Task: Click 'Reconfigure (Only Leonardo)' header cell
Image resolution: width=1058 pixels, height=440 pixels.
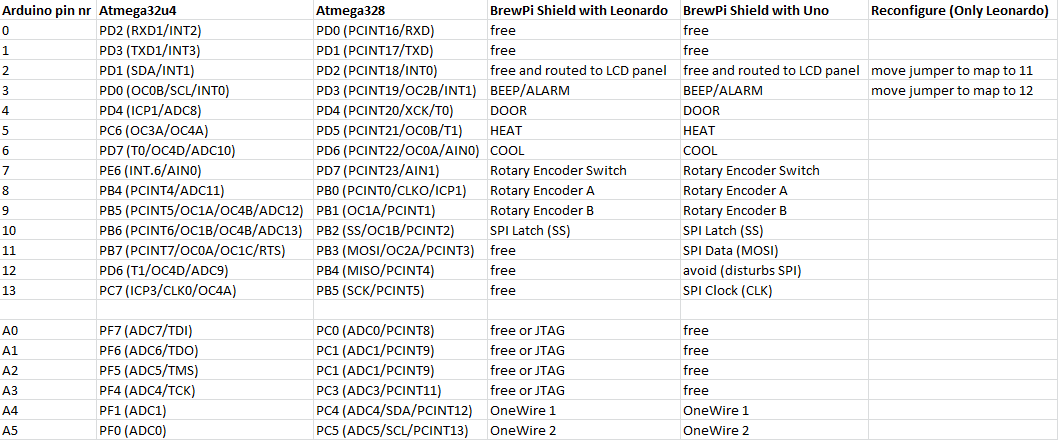Action: (963, 11)
